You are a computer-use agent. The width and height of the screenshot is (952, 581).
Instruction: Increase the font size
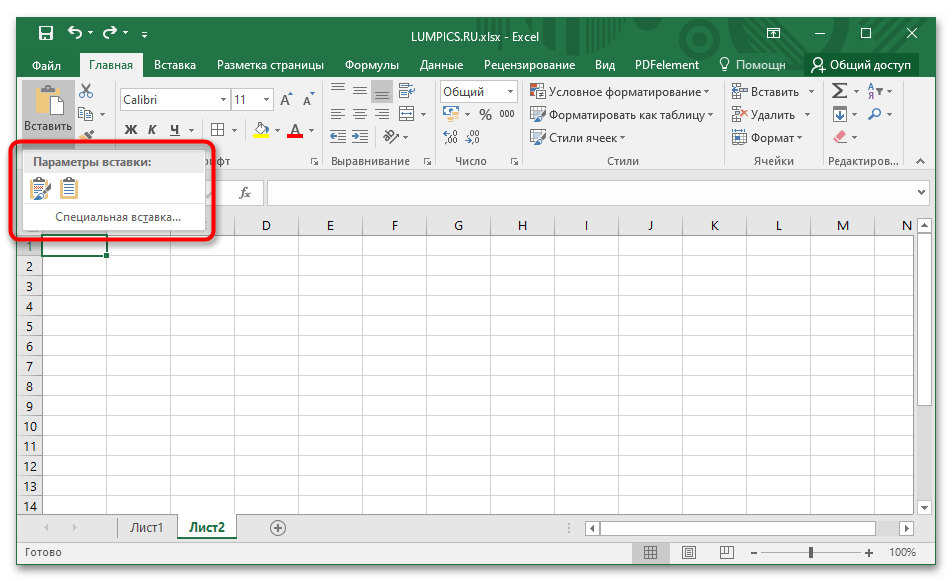286,100
